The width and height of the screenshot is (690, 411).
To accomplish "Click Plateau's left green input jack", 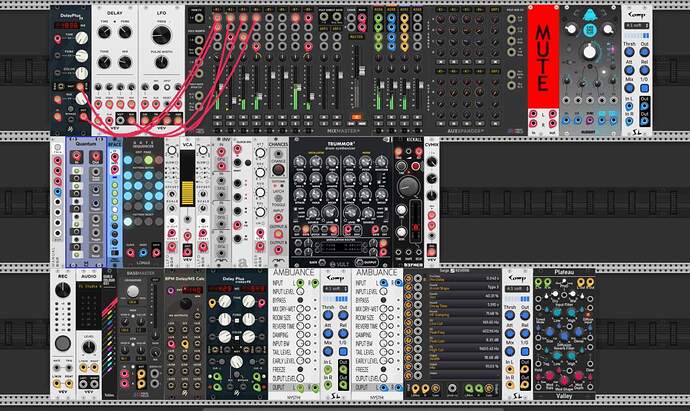I will 539,283.
